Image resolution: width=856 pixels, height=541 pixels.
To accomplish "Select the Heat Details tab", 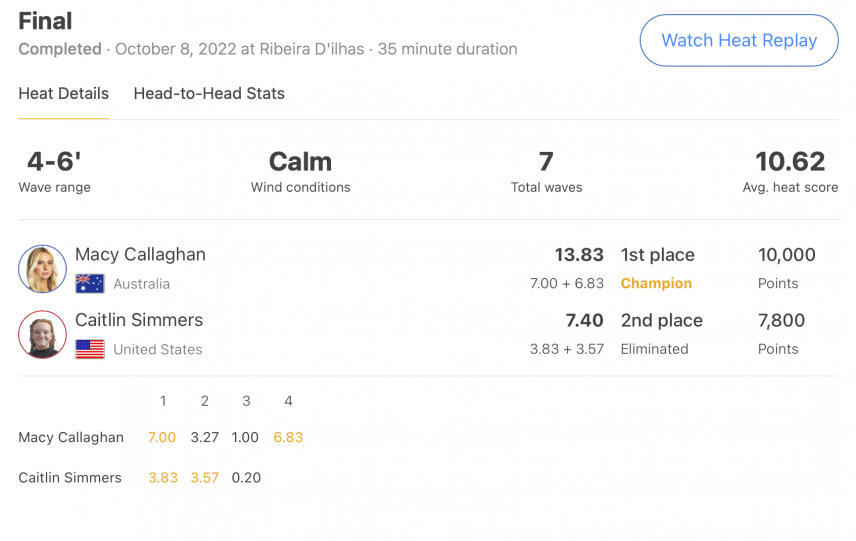I will click(x=63, y=93).
